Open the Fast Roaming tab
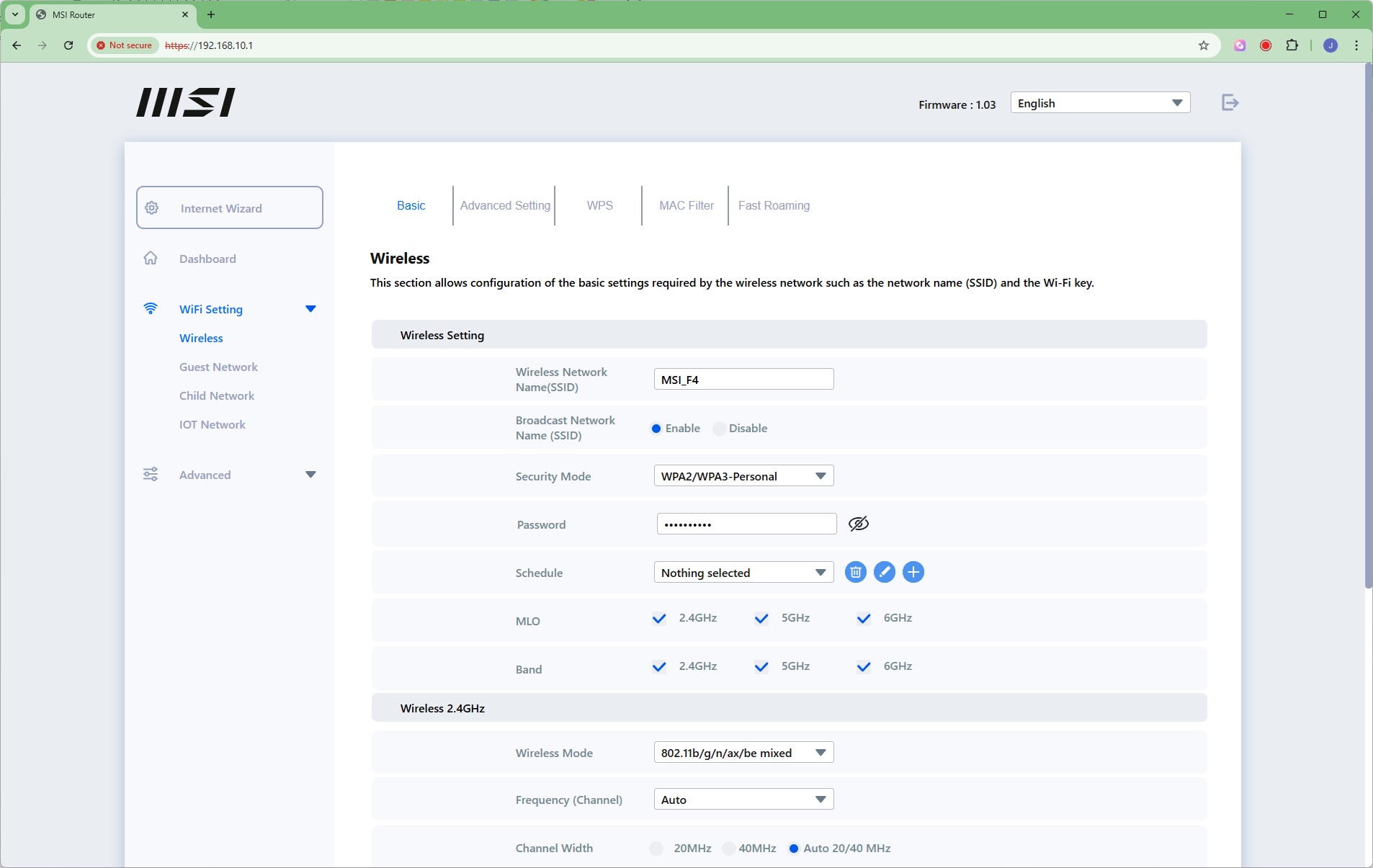Image resolution: width=1373 pixels, height=868 pixels. point(774,205)
